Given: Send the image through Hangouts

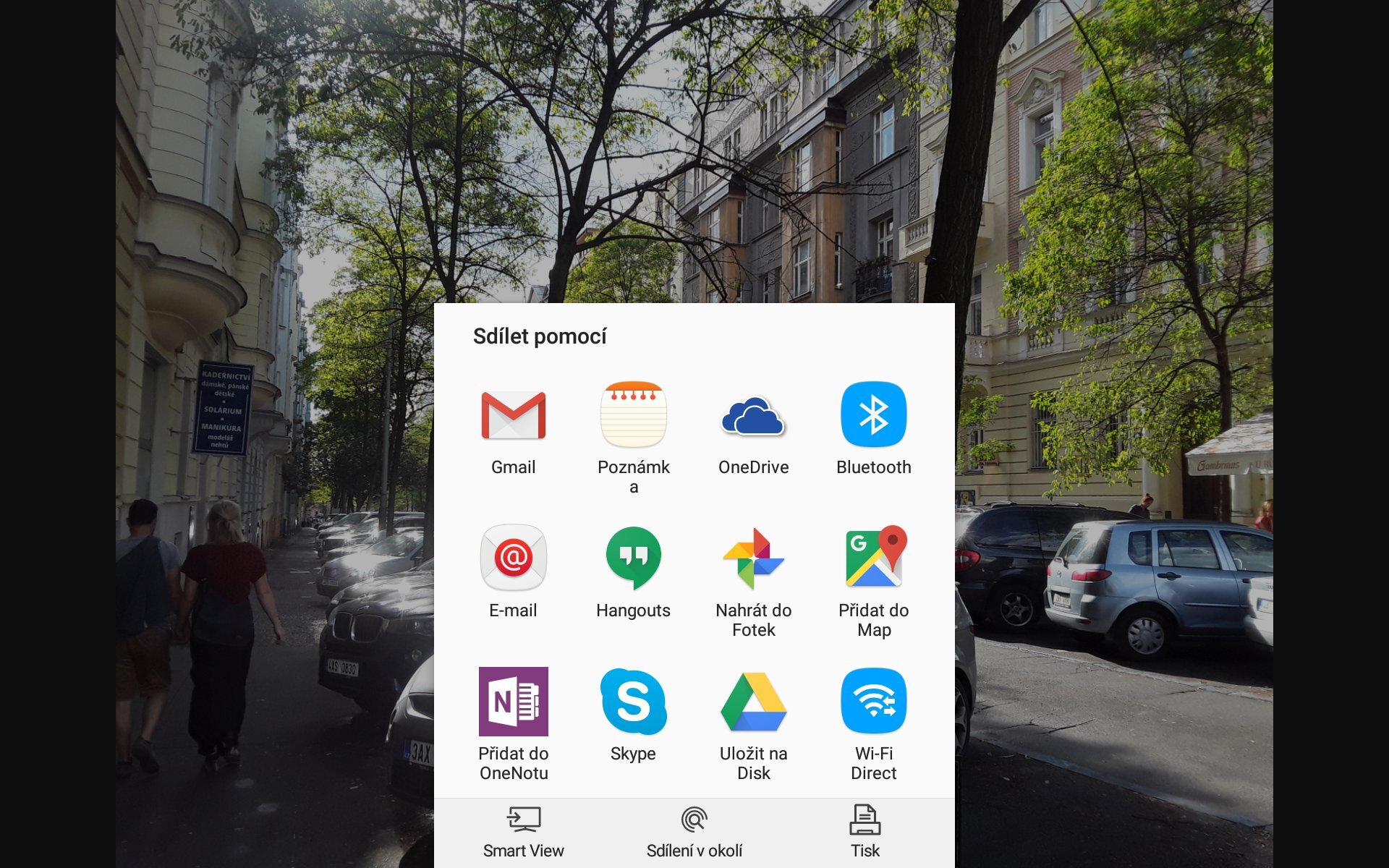Looking at the screenshot, I should pyautogui.click(x=634, y=558).
